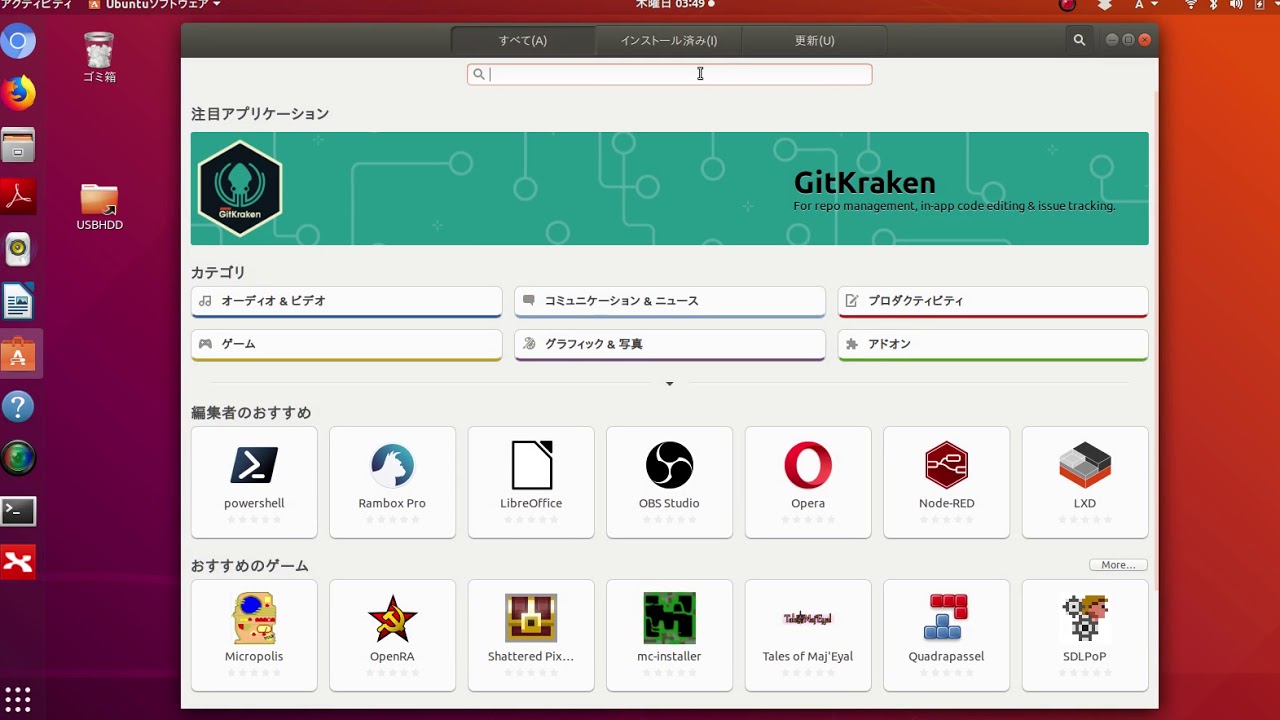1280x720 pixels.
Task: Open the Opera app tile
Action: (808, 482)
